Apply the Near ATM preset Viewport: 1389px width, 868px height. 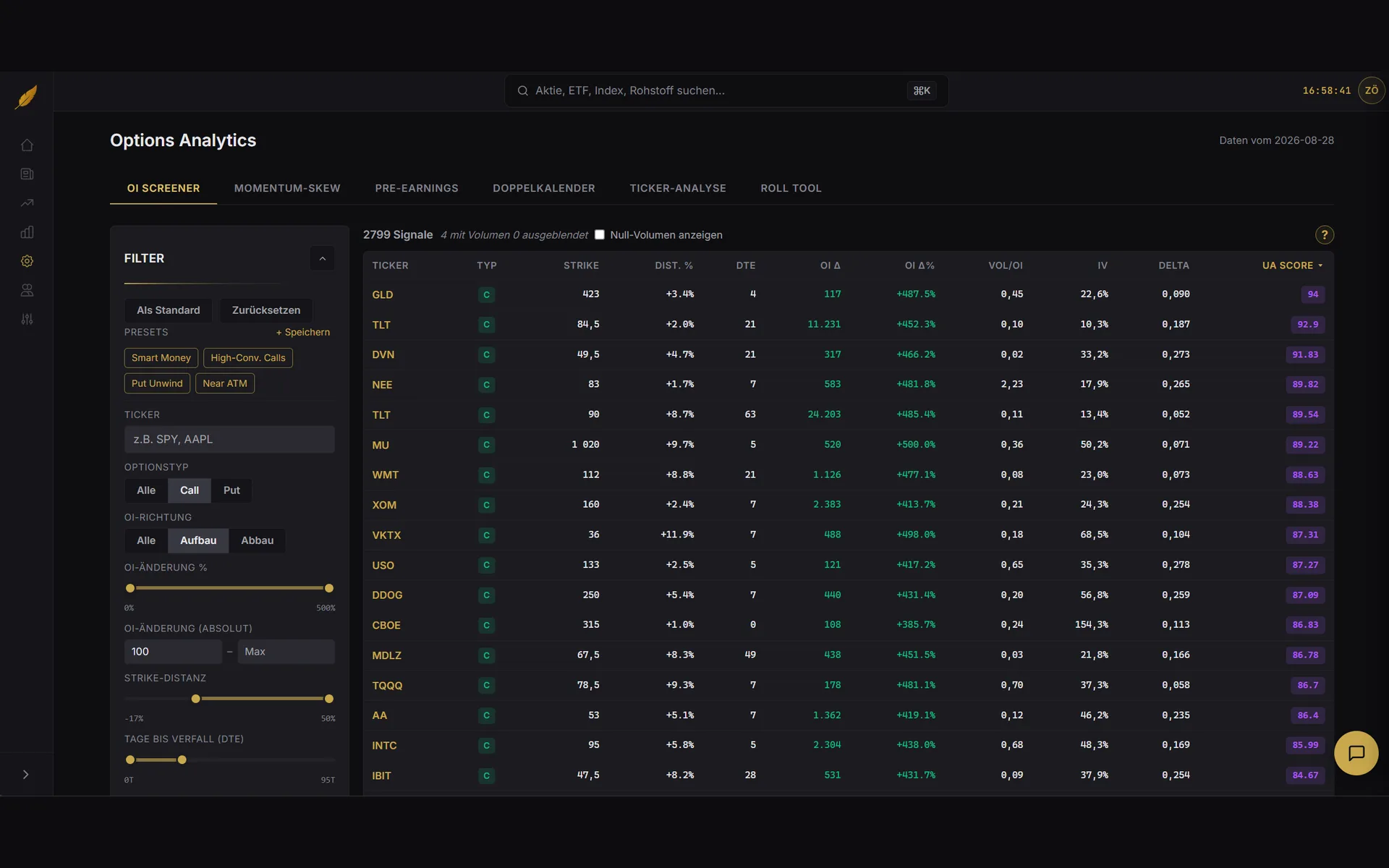click(225, 383)
